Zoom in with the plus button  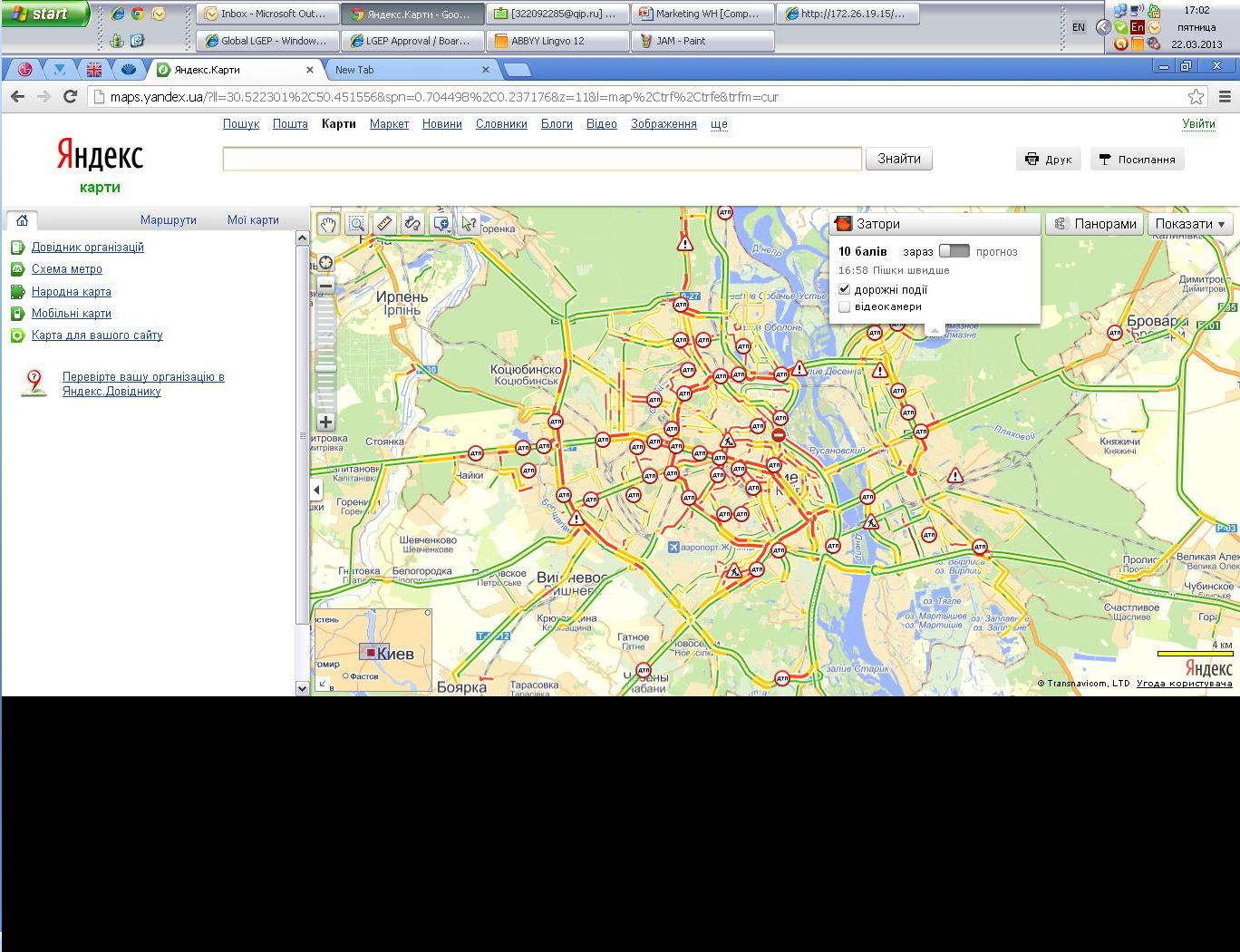[325, 422]
